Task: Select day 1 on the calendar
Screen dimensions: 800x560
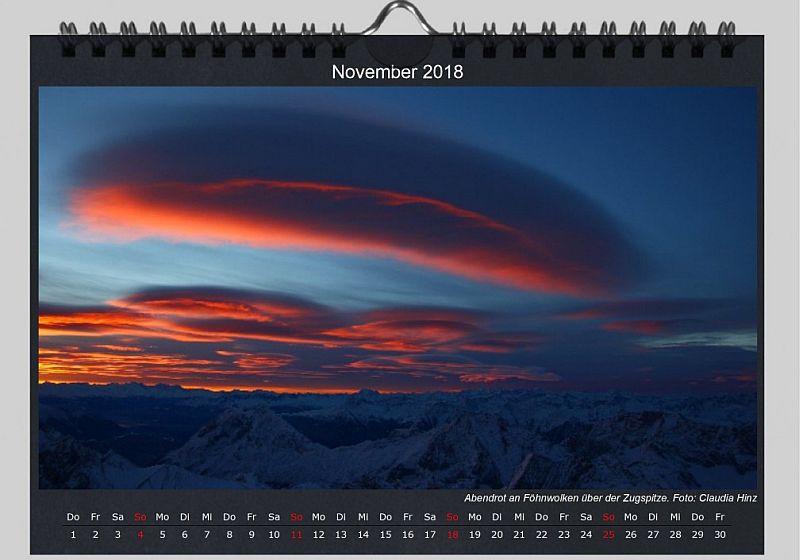Action: [x=73, y=534]
